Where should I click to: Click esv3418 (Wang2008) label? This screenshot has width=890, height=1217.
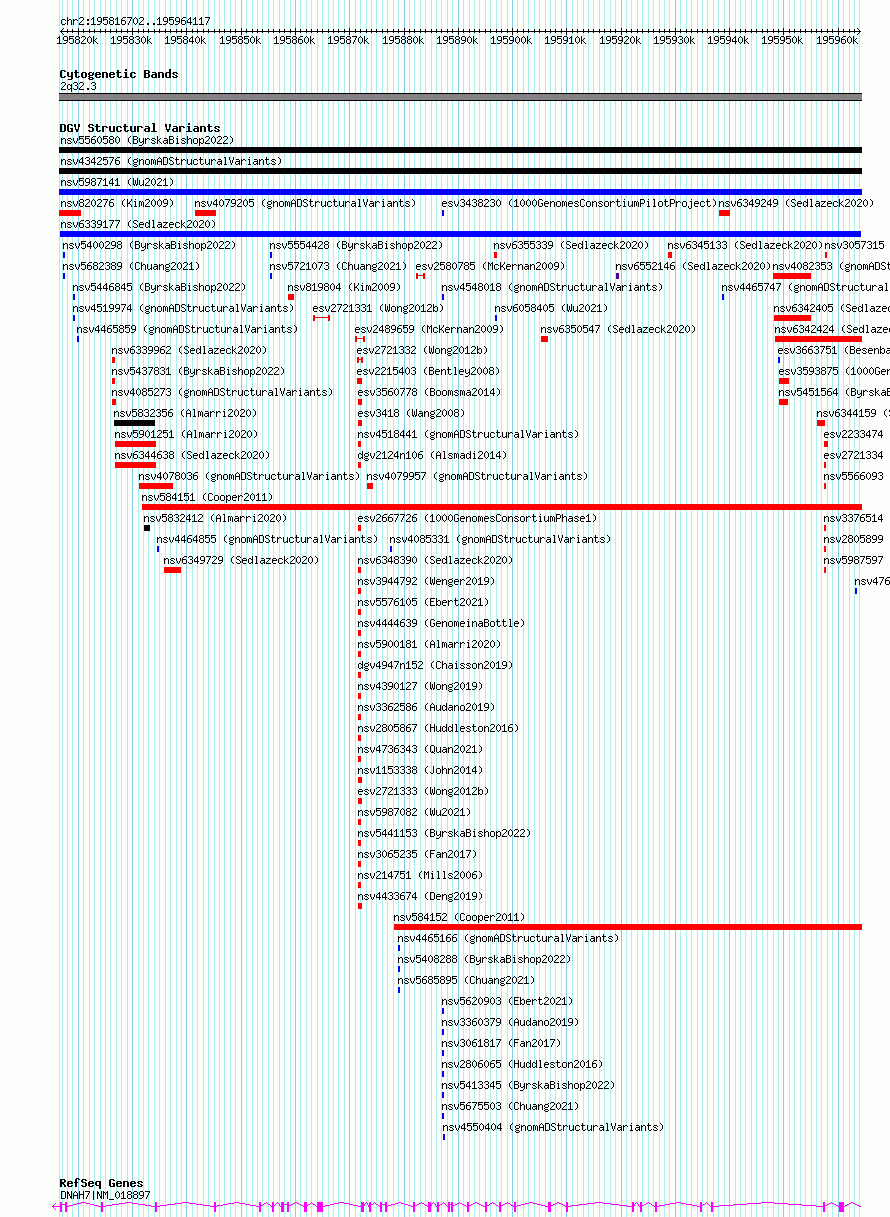click(x=411, y=413)
